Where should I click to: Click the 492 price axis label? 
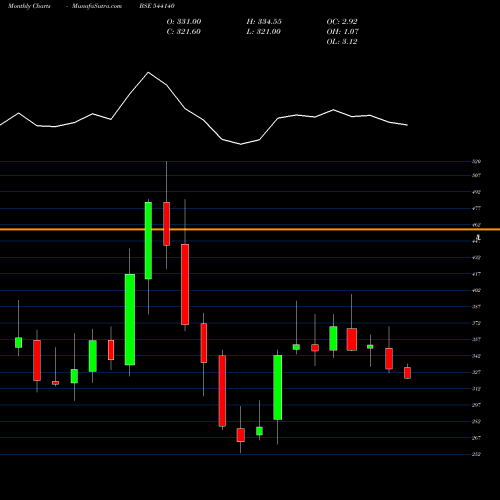476,192
